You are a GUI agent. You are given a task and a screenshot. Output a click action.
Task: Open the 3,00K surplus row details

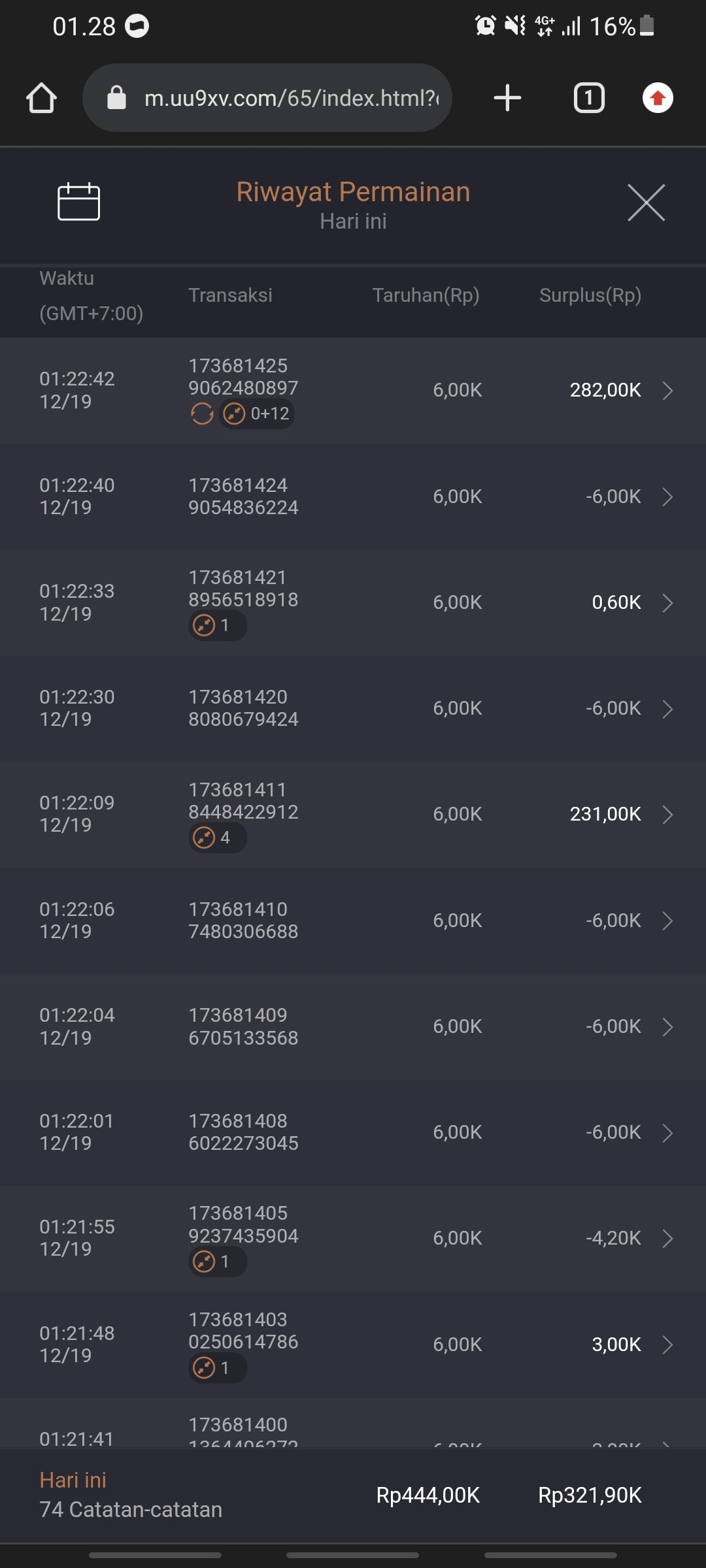click(667, 1345)
